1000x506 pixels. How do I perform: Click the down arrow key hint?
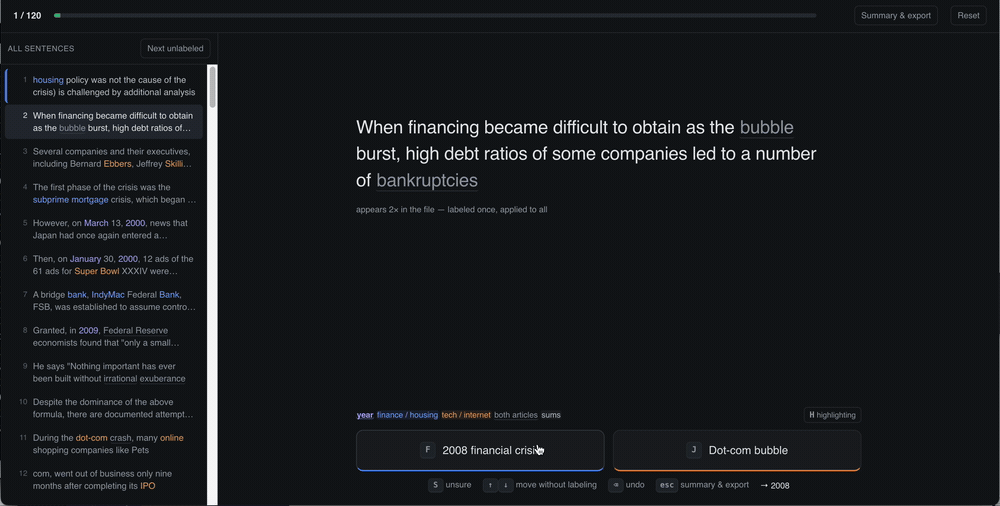point(505,485)
